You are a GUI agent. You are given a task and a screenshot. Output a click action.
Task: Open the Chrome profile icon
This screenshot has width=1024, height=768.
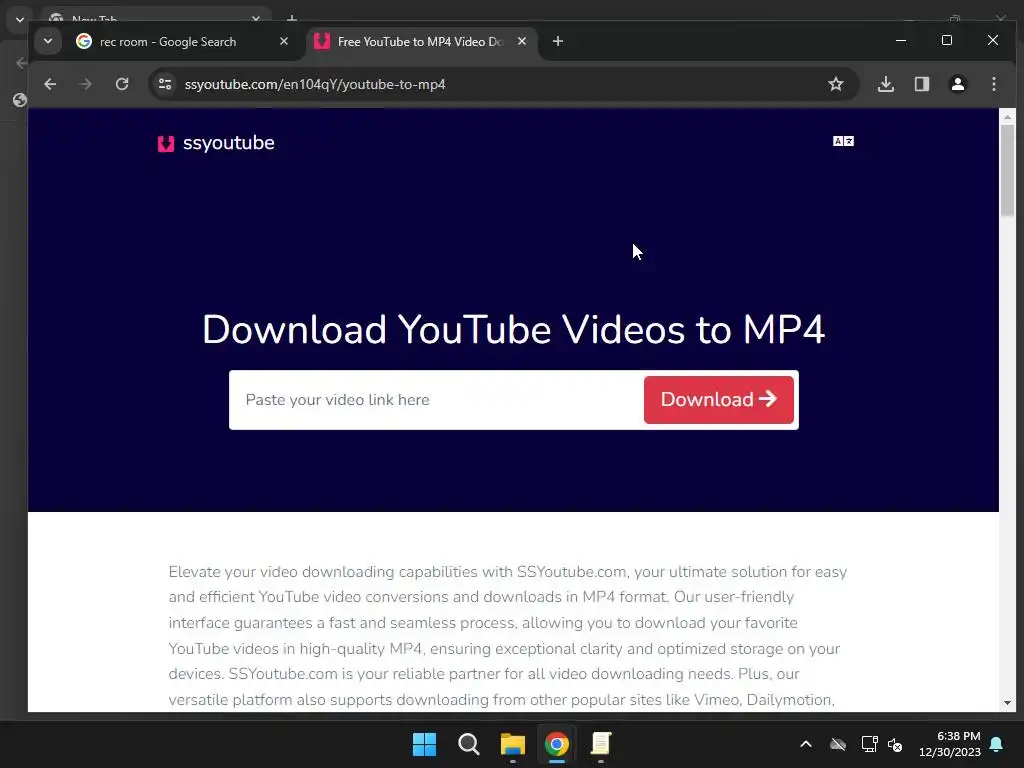[957, 84]
